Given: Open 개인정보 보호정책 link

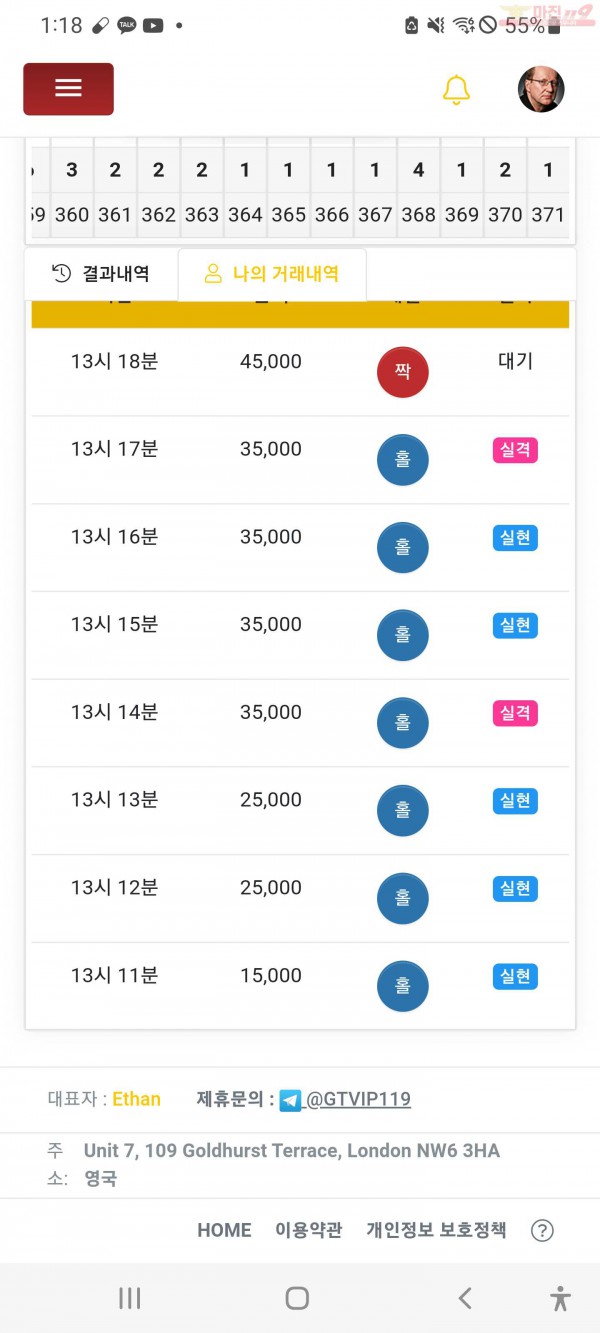Looking at the screenshot, I should tap(436, 1230).
